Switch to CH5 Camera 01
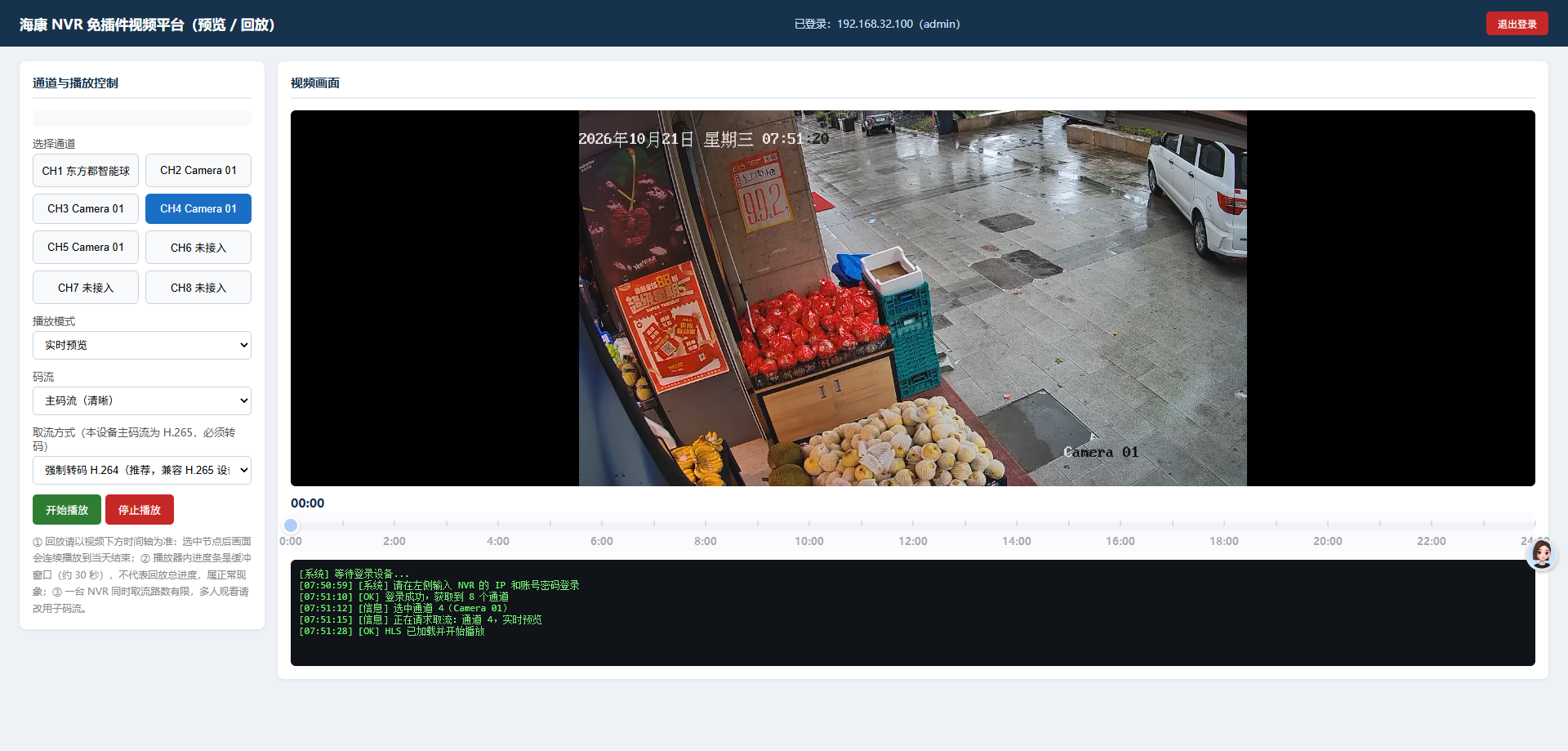 (x=86, y=247)
